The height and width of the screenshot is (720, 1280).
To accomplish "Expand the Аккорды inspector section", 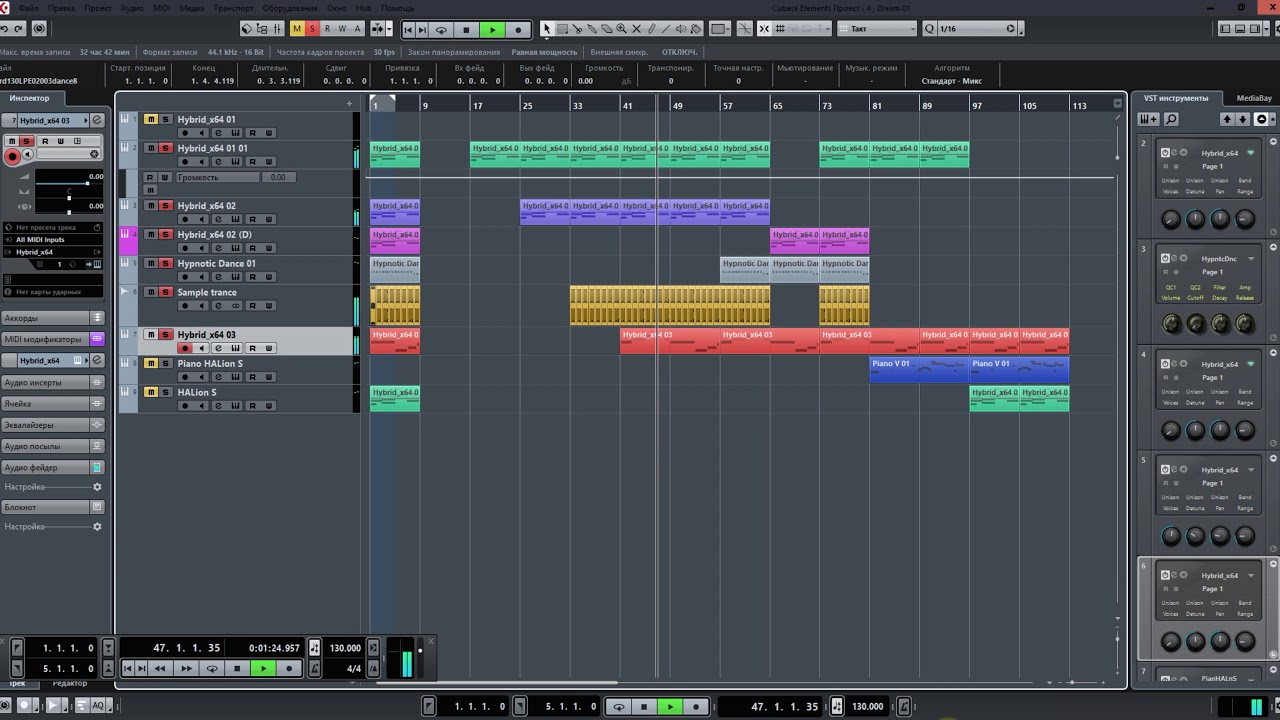I will pyautogui.click(x=52, y=318).
